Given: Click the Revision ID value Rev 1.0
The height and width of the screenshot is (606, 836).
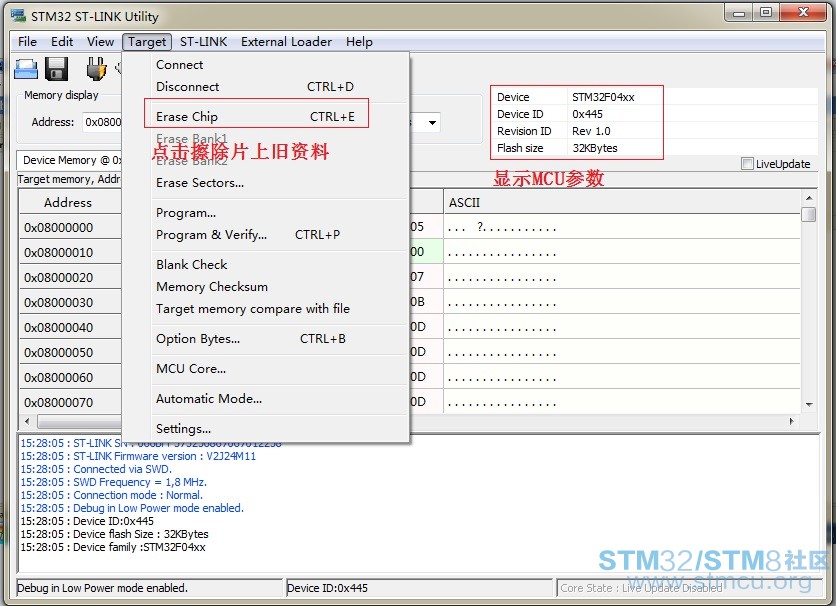Looking at the screenshot, I should 591,131.
